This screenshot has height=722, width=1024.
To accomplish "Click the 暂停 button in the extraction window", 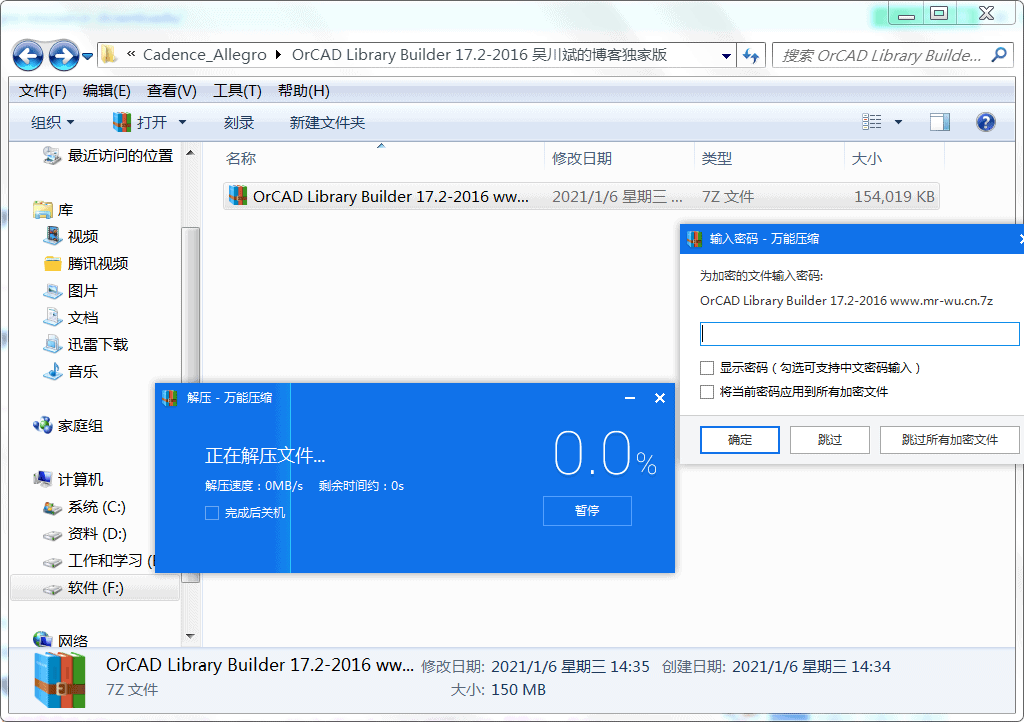I will (x=587, y=510).
